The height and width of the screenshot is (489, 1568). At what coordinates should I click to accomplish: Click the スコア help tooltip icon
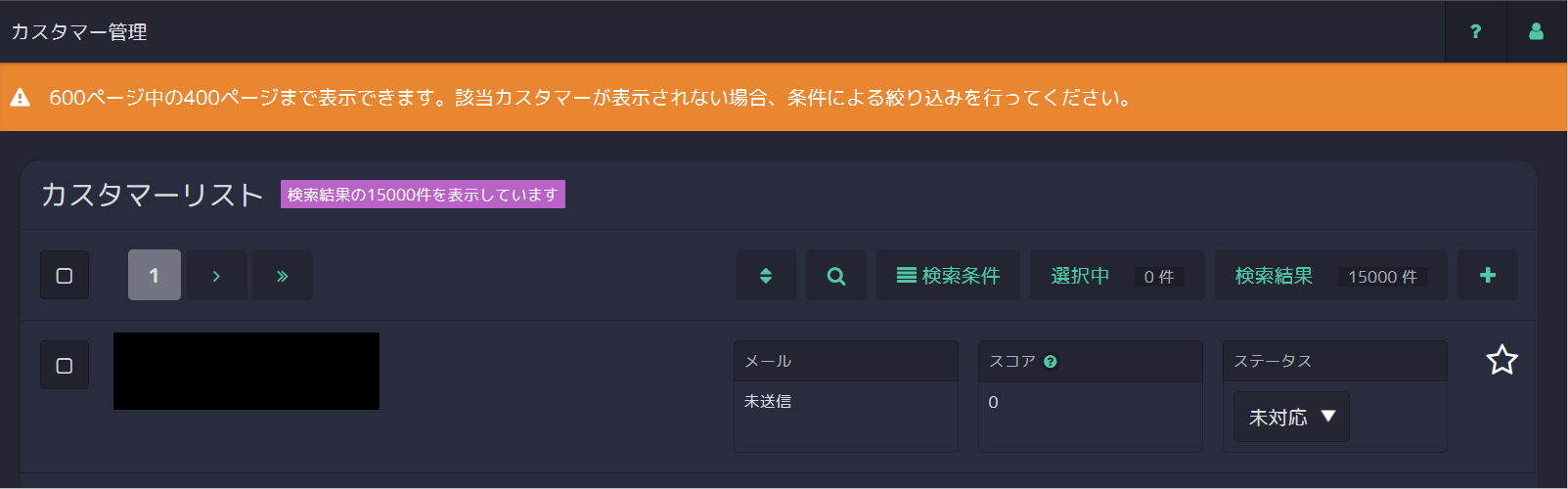(1050, 362)
